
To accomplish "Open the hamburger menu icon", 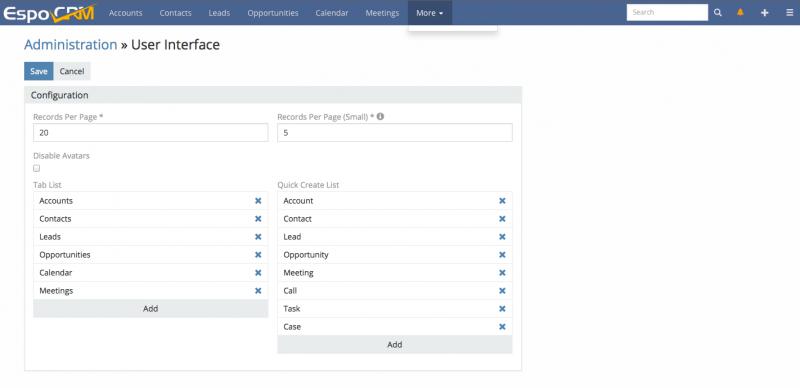I will coord(789,13).
